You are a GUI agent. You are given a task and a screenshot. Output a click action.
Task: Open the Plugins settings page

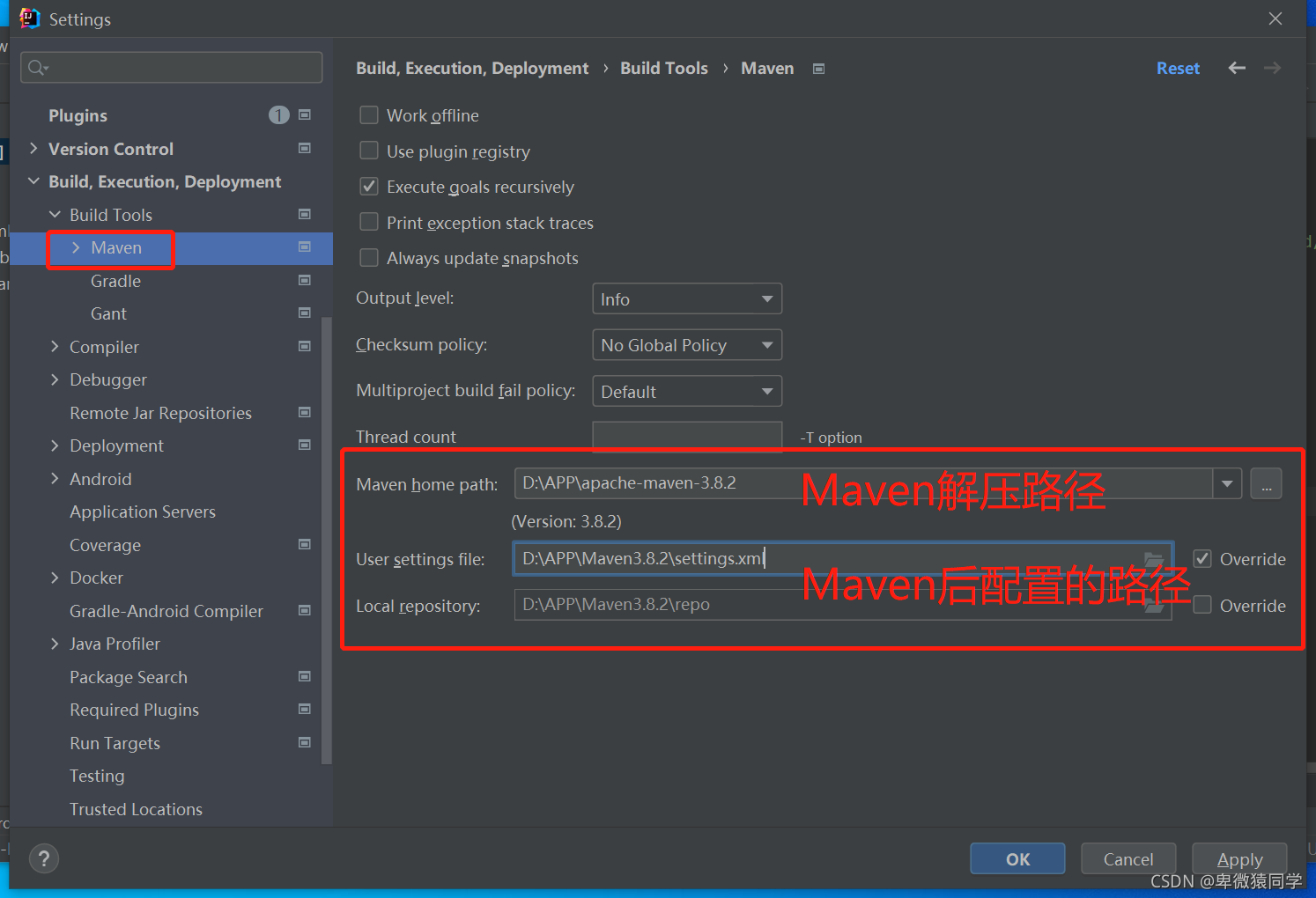[78, 115]
